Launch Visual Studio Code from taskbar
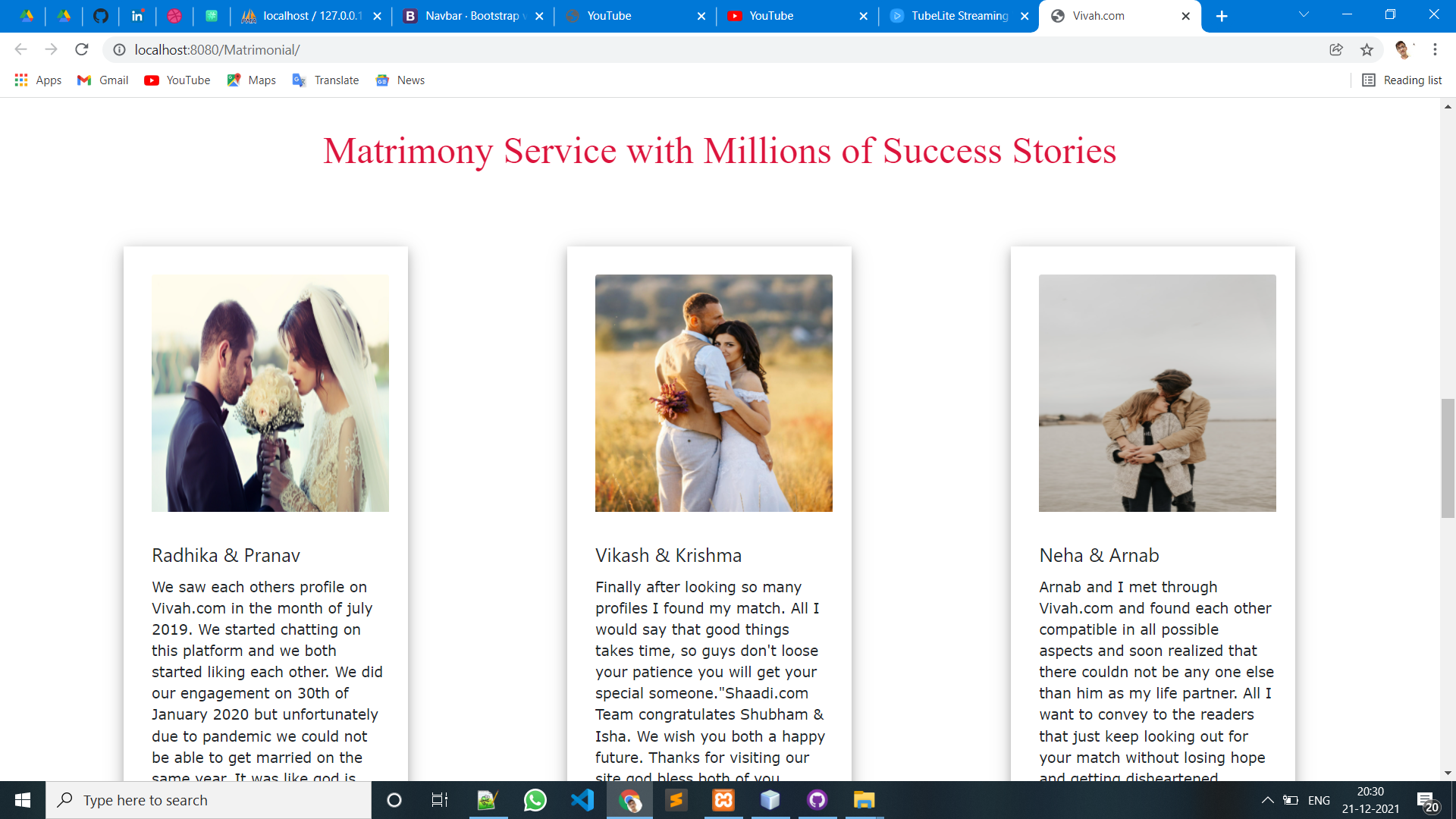The width and height of the screenshot is (1456, 819). click(x=582, y=800)
